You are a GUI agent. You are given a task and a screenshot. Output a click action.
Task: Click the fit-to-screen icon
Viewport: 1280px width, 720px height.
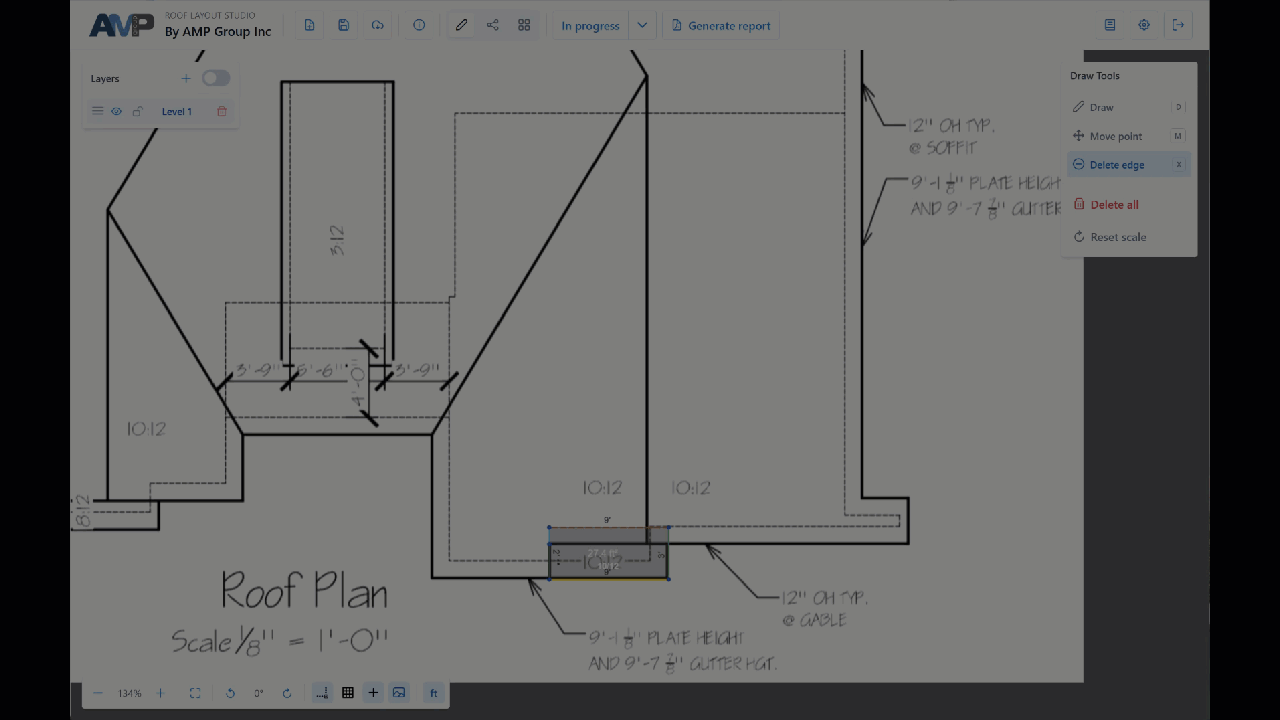(x=195, y=693)
